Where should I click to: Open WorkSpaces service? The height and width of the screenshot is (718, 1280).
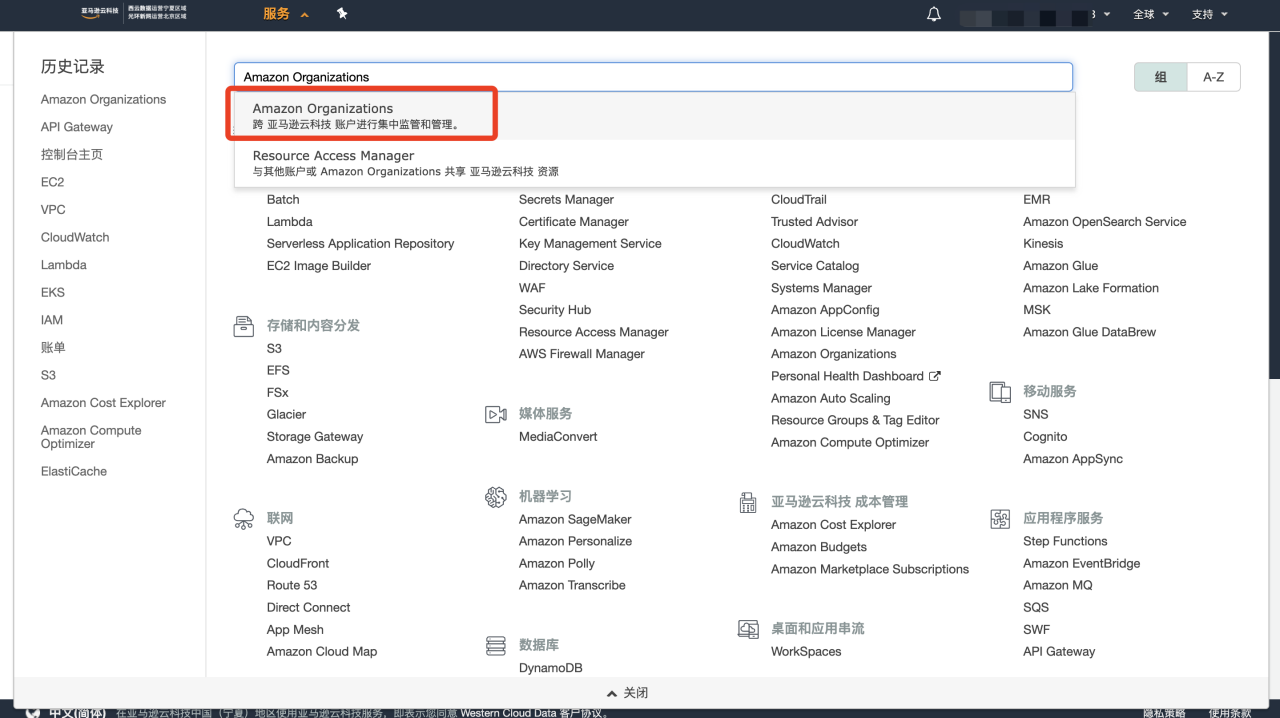(806, 652)
